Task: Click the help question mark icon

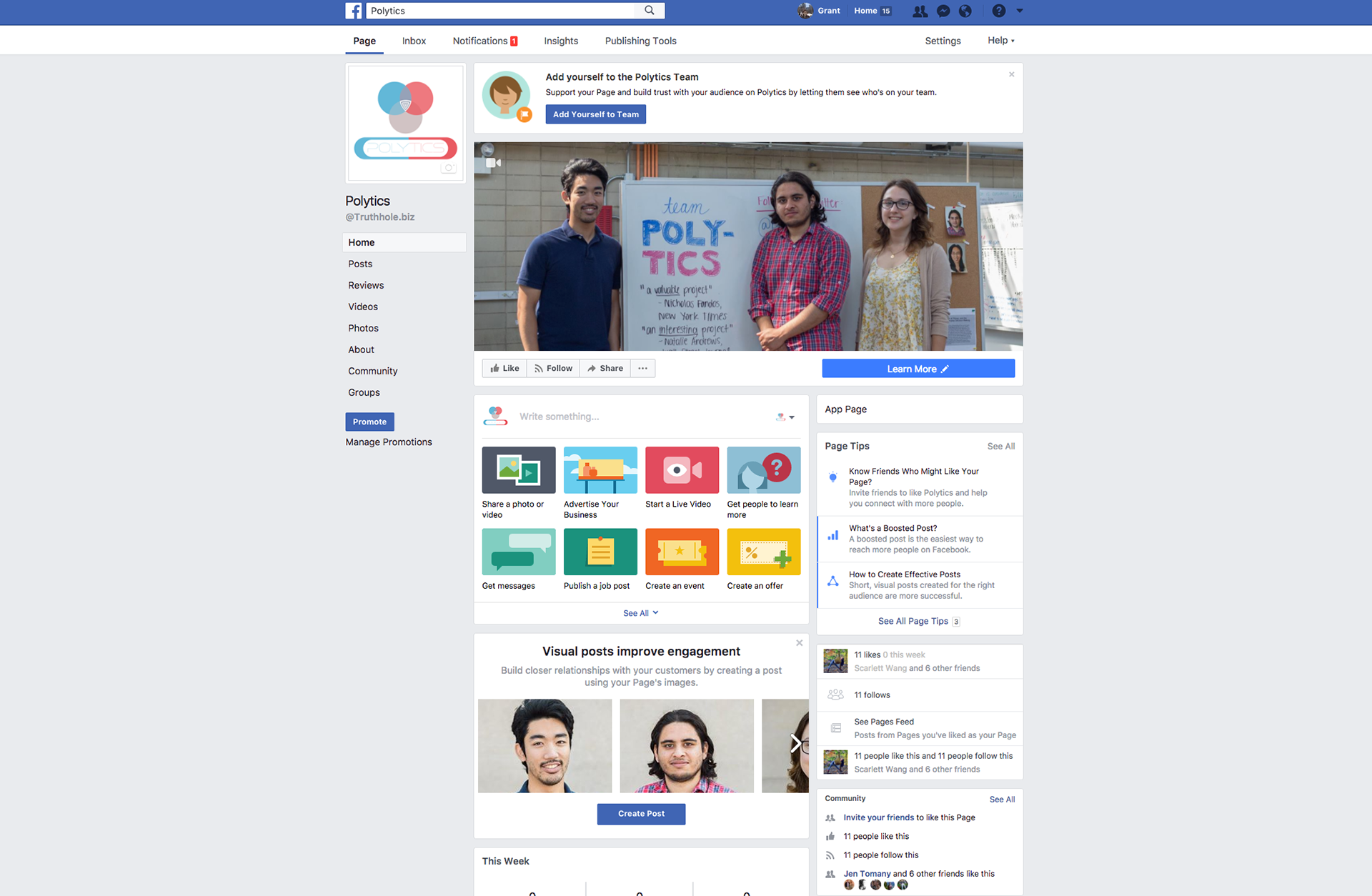Action: tap(999, 11)
